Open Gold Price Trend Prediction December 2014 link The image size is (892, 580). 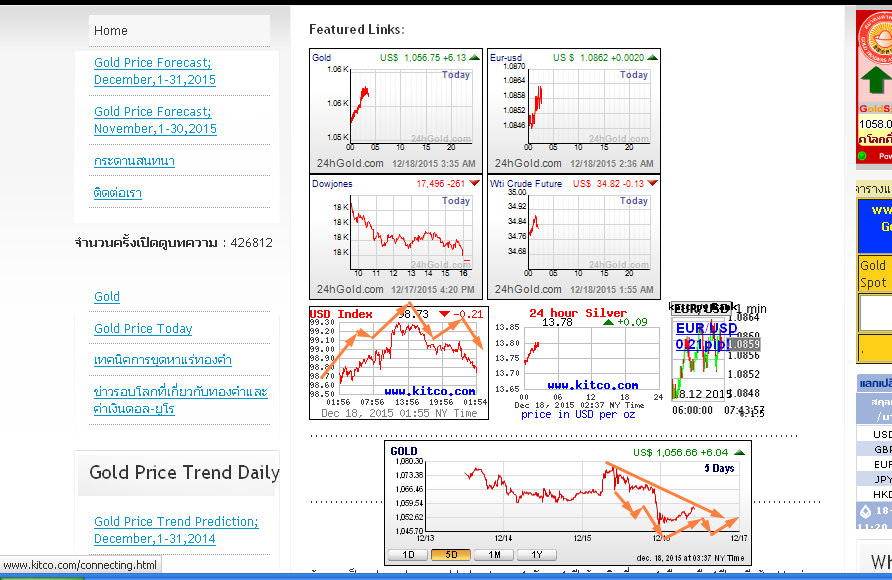coord(176,530)
